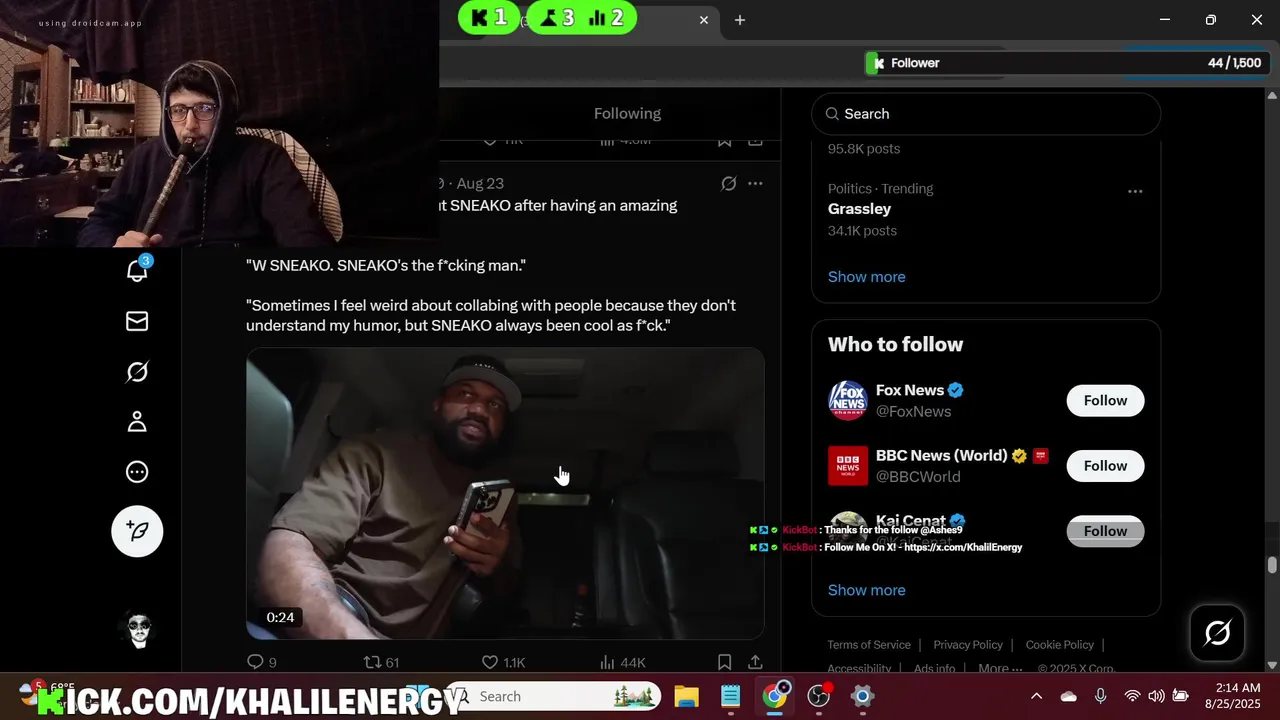
Task: Open Notepad from the taskbar
Action: click(730, 696)
